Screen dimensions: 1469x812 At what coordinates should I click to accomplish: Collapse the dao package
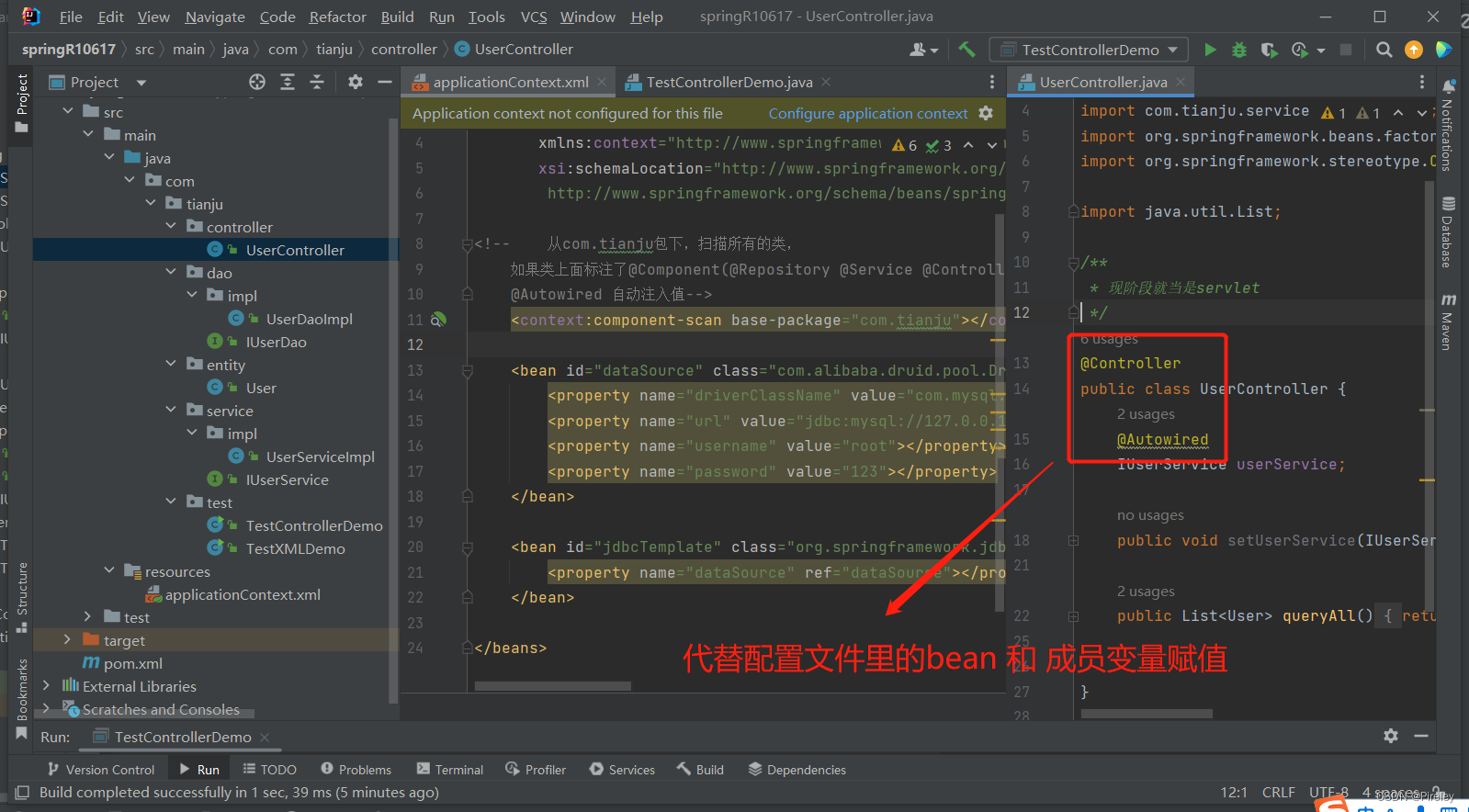coord(171,272)
